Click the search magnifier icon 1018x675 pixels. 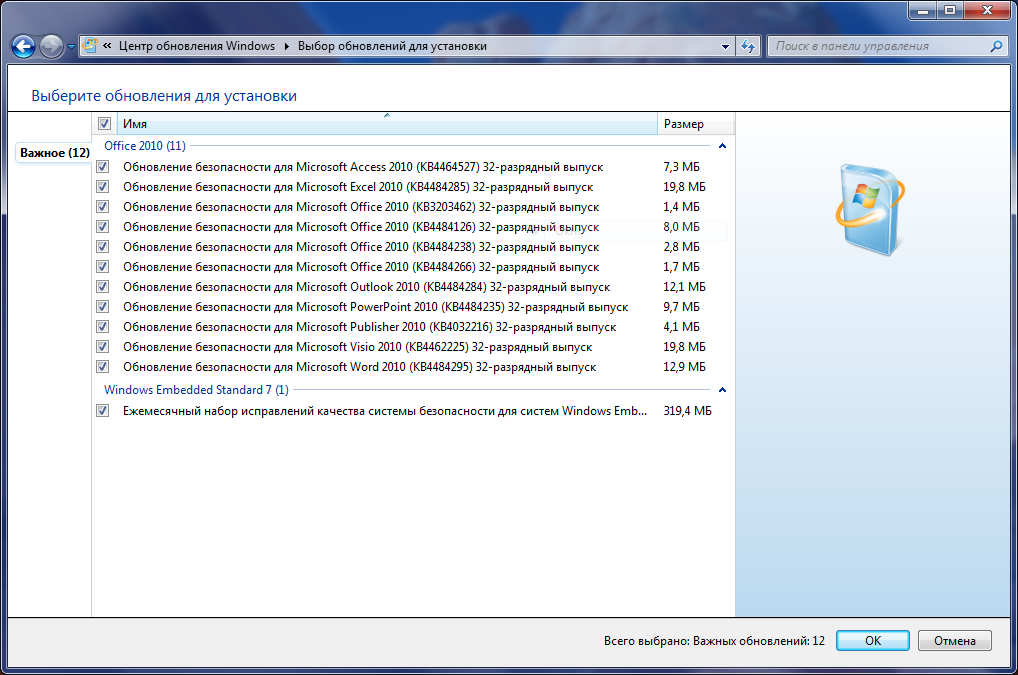[997, 46]
